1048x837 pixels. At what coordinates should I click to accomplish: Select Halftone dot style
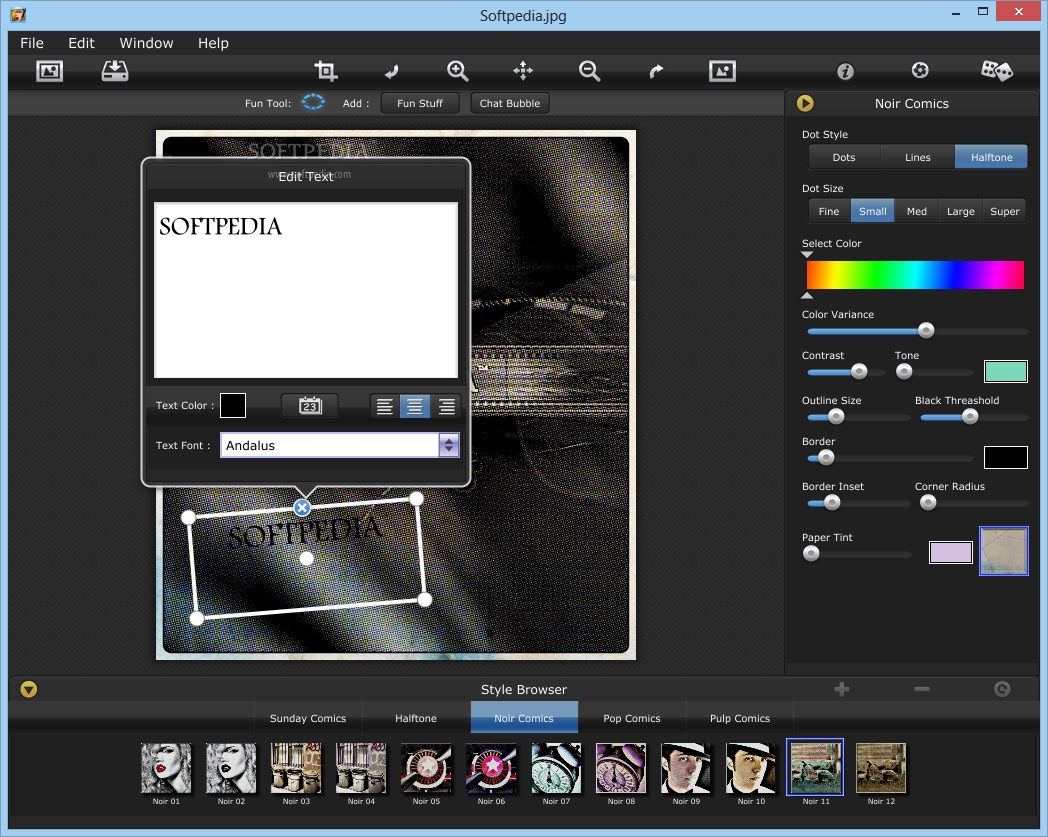[991, 157]
